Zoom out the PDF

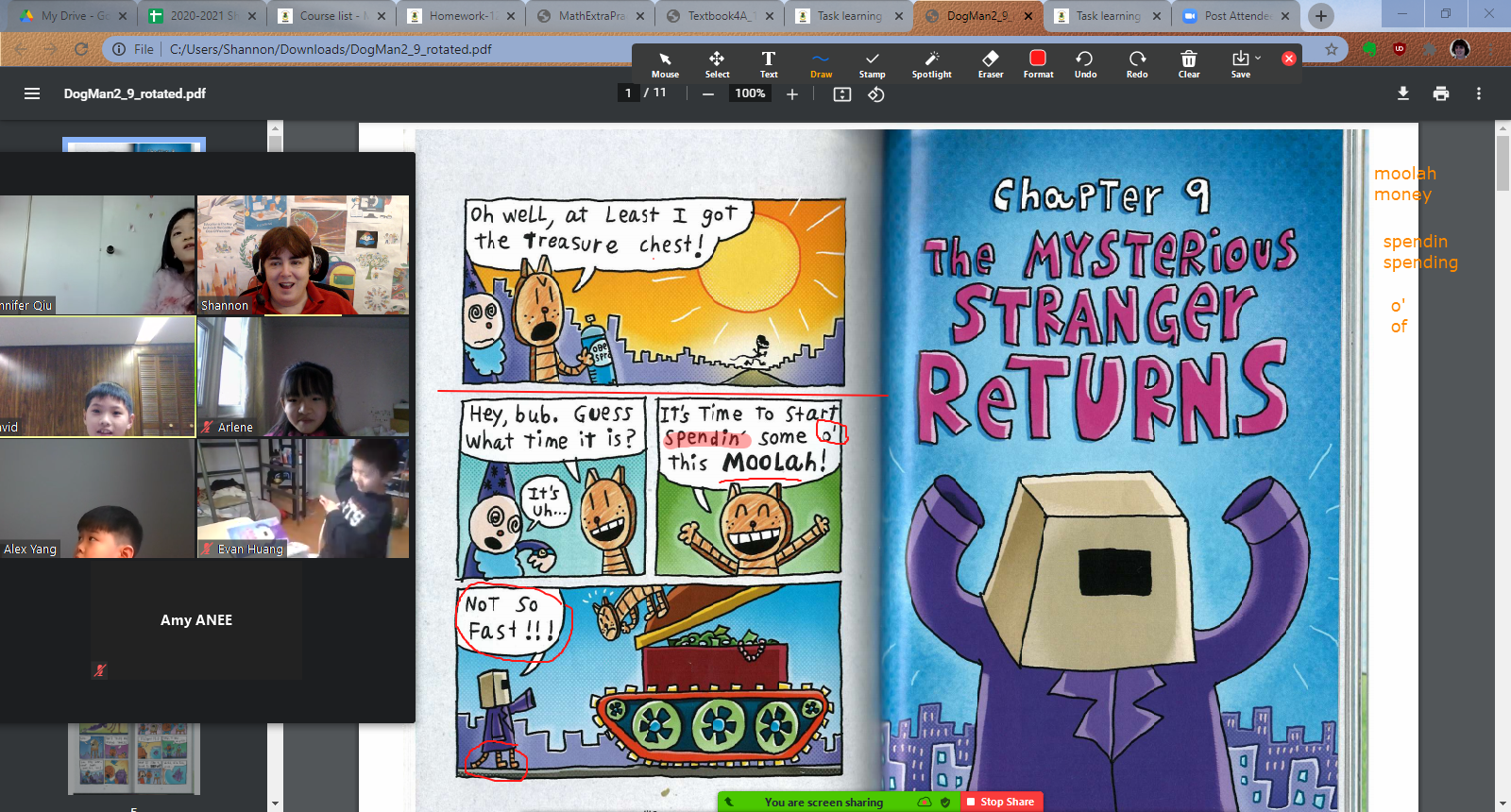[708, 93]
